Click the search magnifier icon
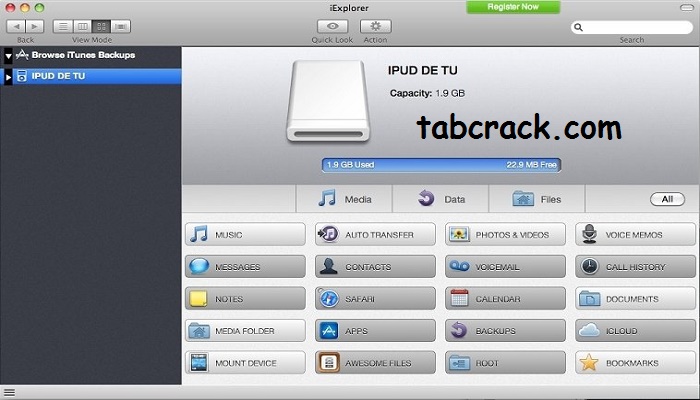The image size is (700, 400). (578, 27)
